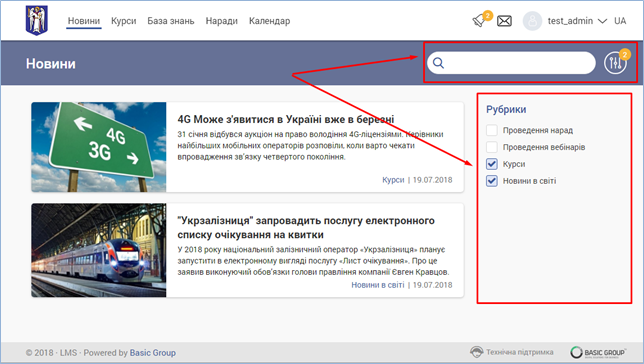Go to the Календар menu item

pos(269,21)
